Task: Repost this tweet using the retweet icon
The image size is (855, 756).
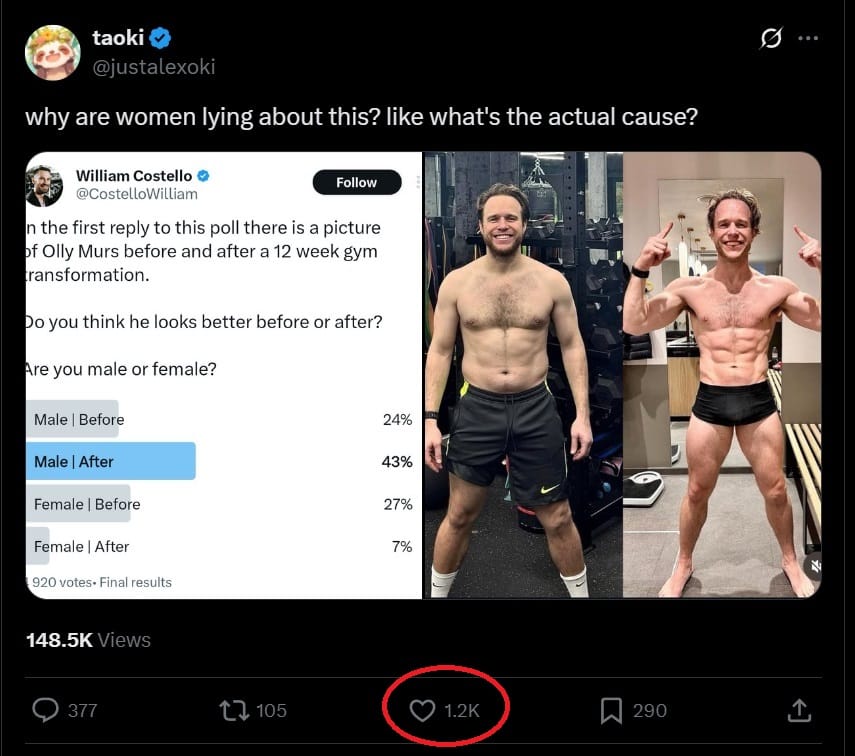Action: tap(232, 710)
